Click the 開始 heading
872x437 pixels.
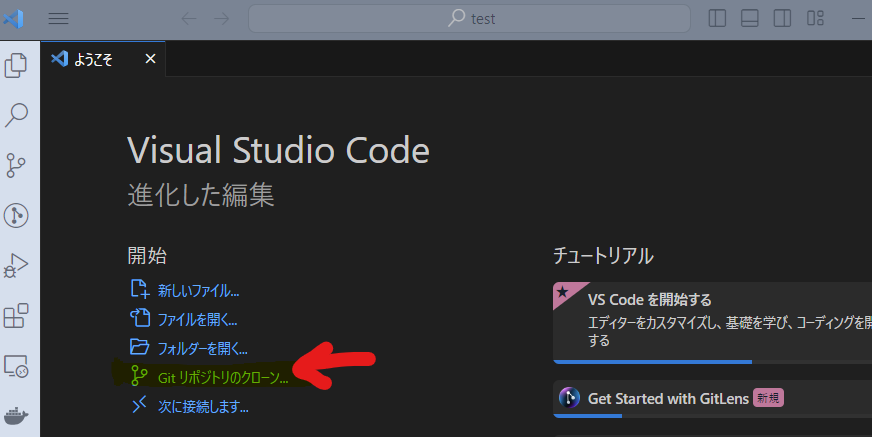pyautogui.click(x=147, y=256)
